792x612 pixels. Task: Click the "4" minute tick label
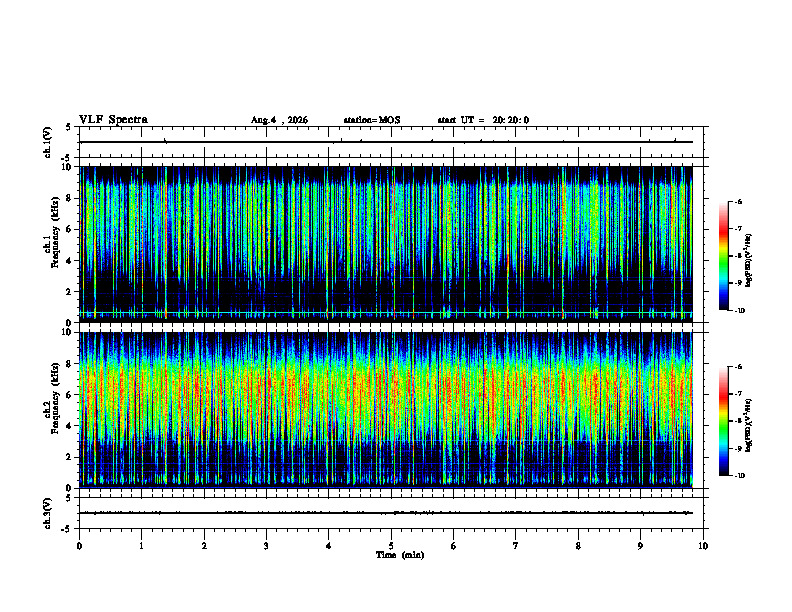(329, 546)
